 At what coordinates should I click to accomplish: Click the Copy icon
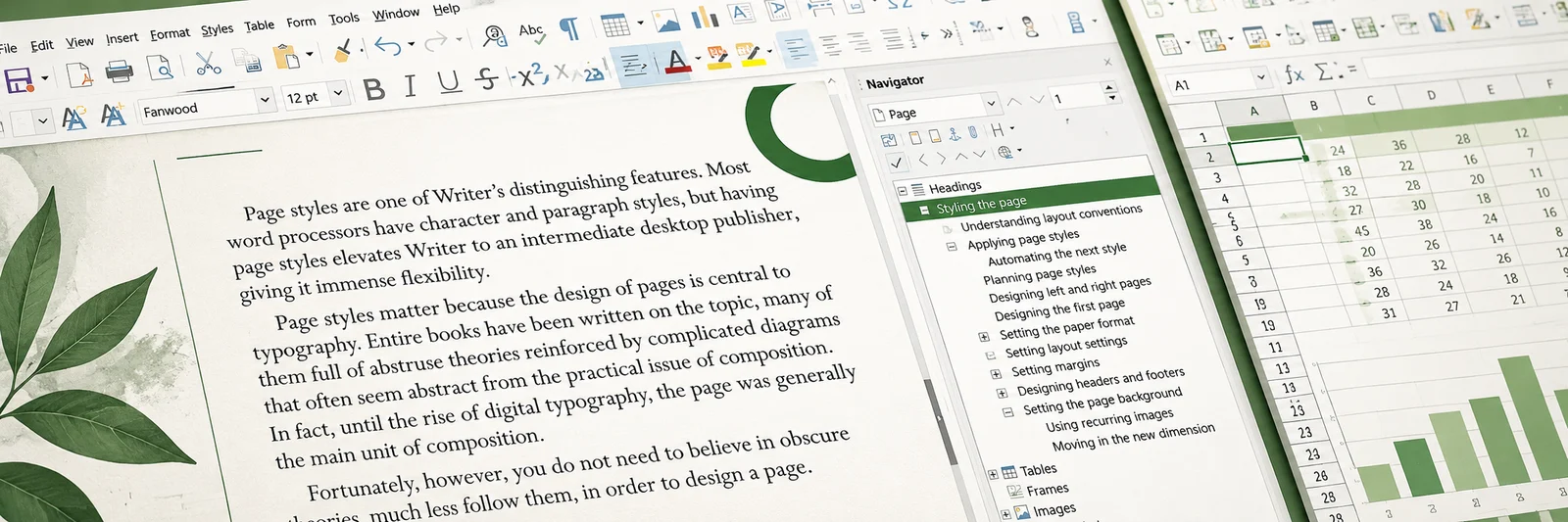tap(248, 61)
